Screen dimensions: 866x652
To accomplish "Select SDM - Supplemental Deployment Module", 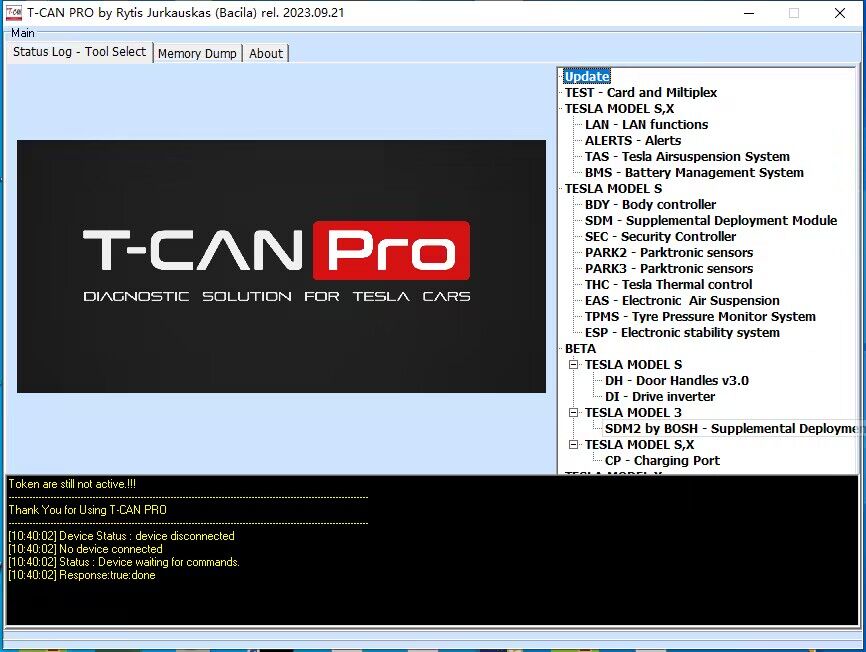I will 711,220.
